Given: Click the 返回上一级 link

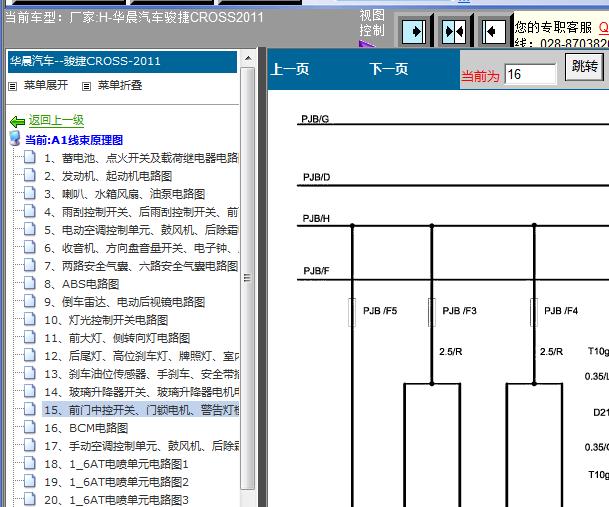Looking at the screenshot, I should [56, 120].
